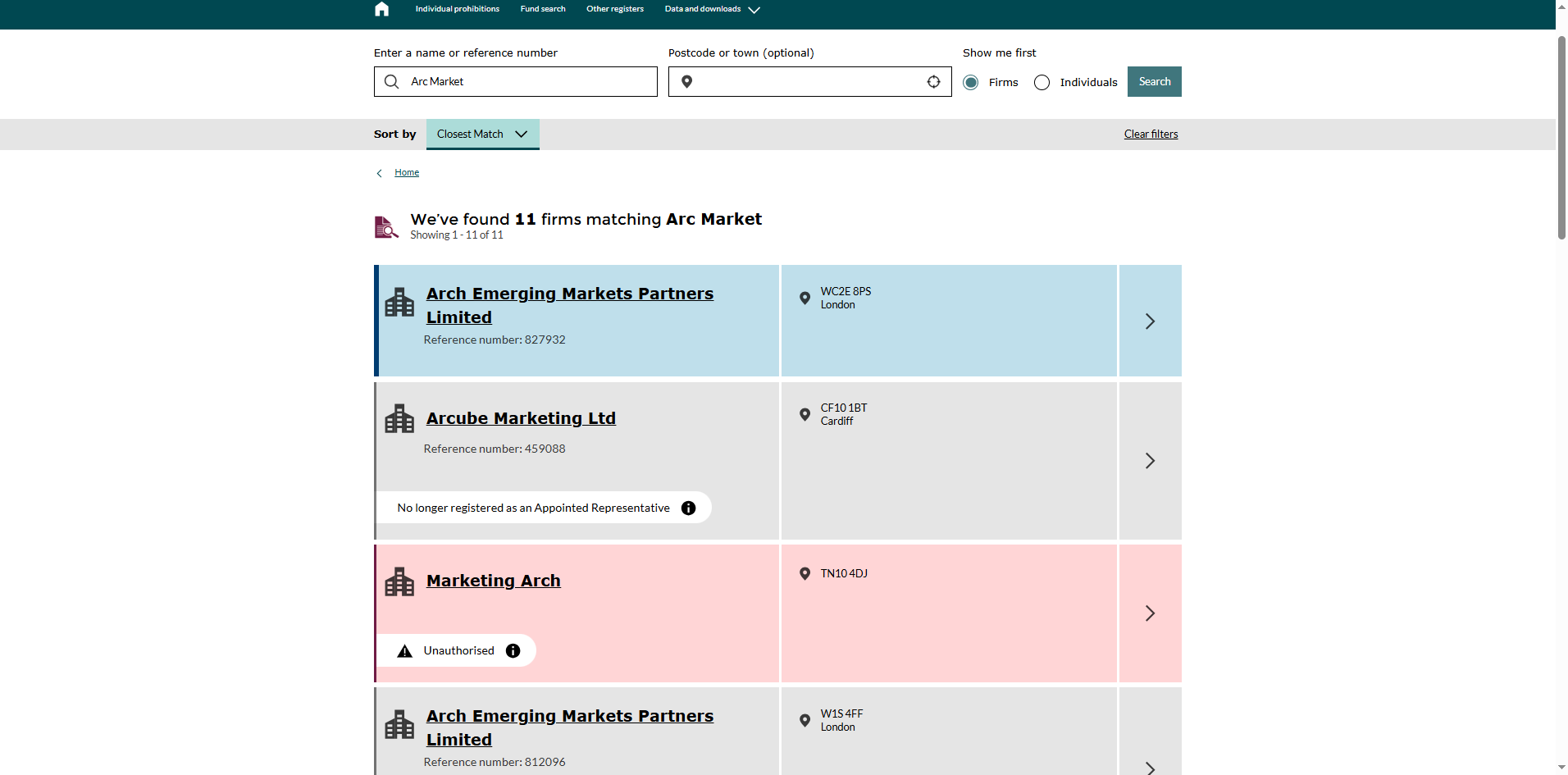Viewport: 1568px width, 775px height.
Task: Open Marketing Arch row chevron arrow
Action: click(1150, 613)
